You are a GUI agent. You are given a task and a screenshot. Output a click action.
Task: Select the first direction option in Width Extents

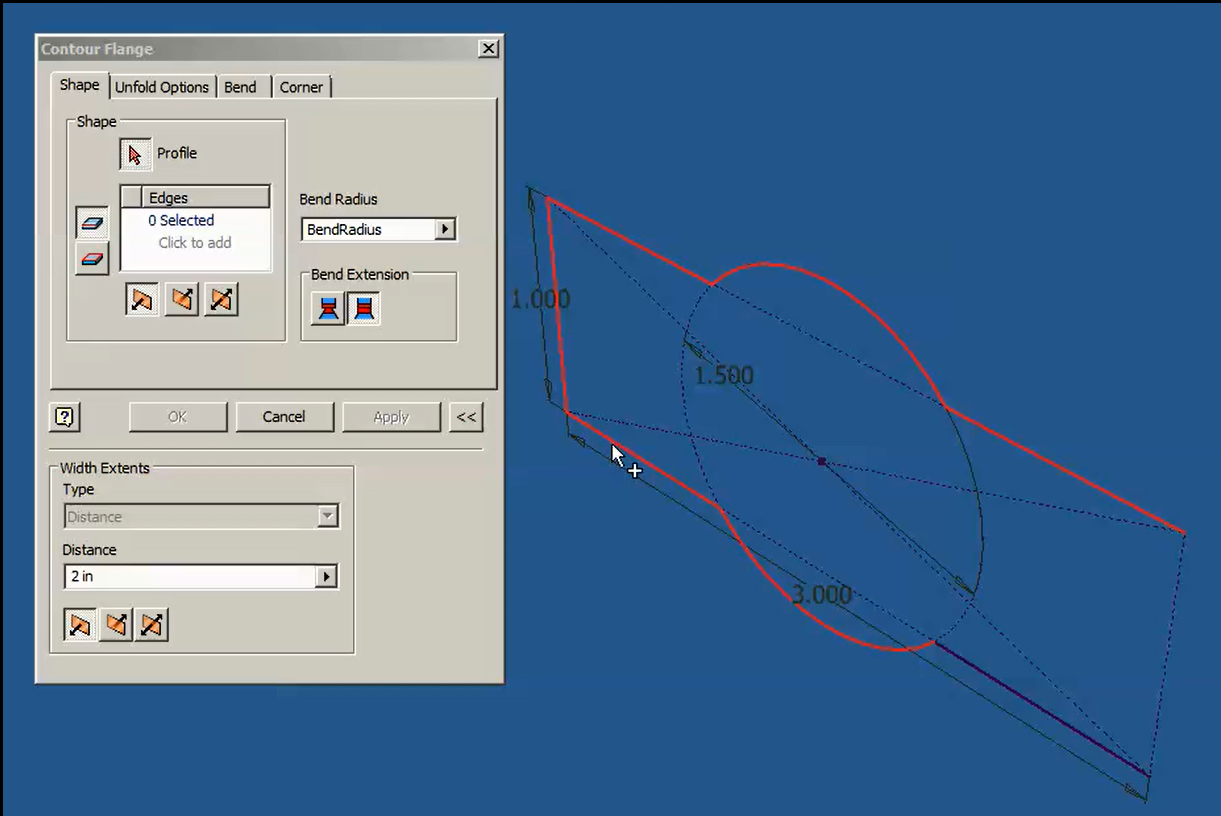(x=81, y=623)
